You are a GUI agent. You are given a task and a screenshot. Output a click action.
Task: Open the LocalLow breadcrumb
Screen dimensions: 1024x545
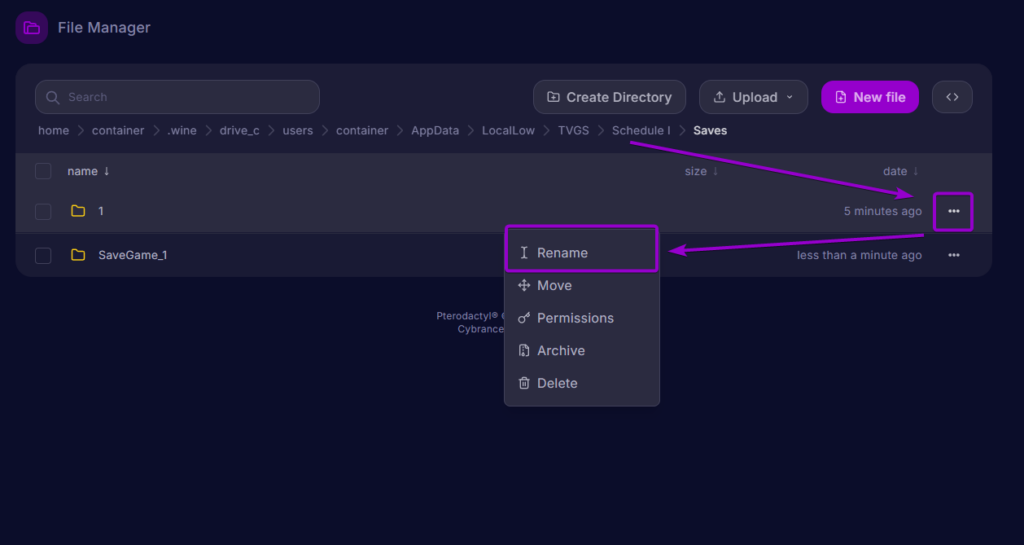point(508,131)
